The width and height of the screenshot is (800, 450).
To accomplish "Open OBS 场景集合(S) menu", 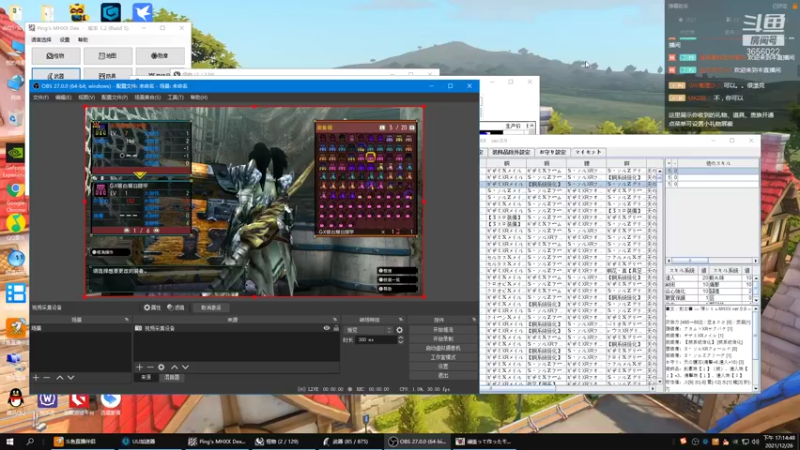I will click(x=147, y=97).
